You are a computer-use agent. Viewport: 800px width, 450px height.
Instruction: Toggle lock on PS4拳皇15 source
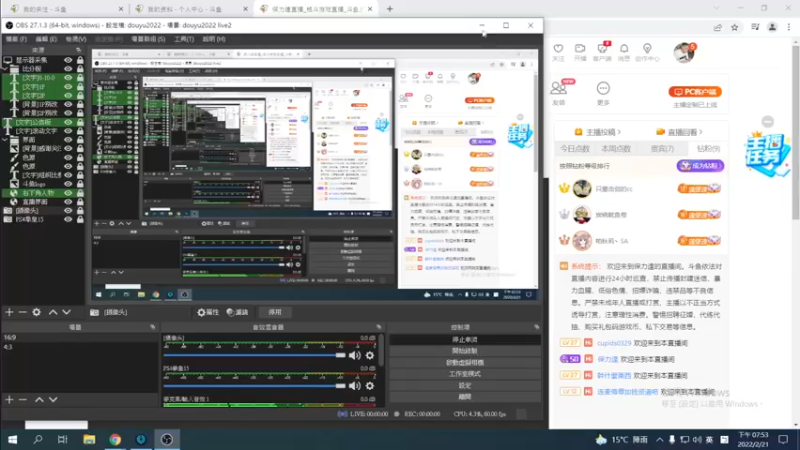click(x=80, y=219)
